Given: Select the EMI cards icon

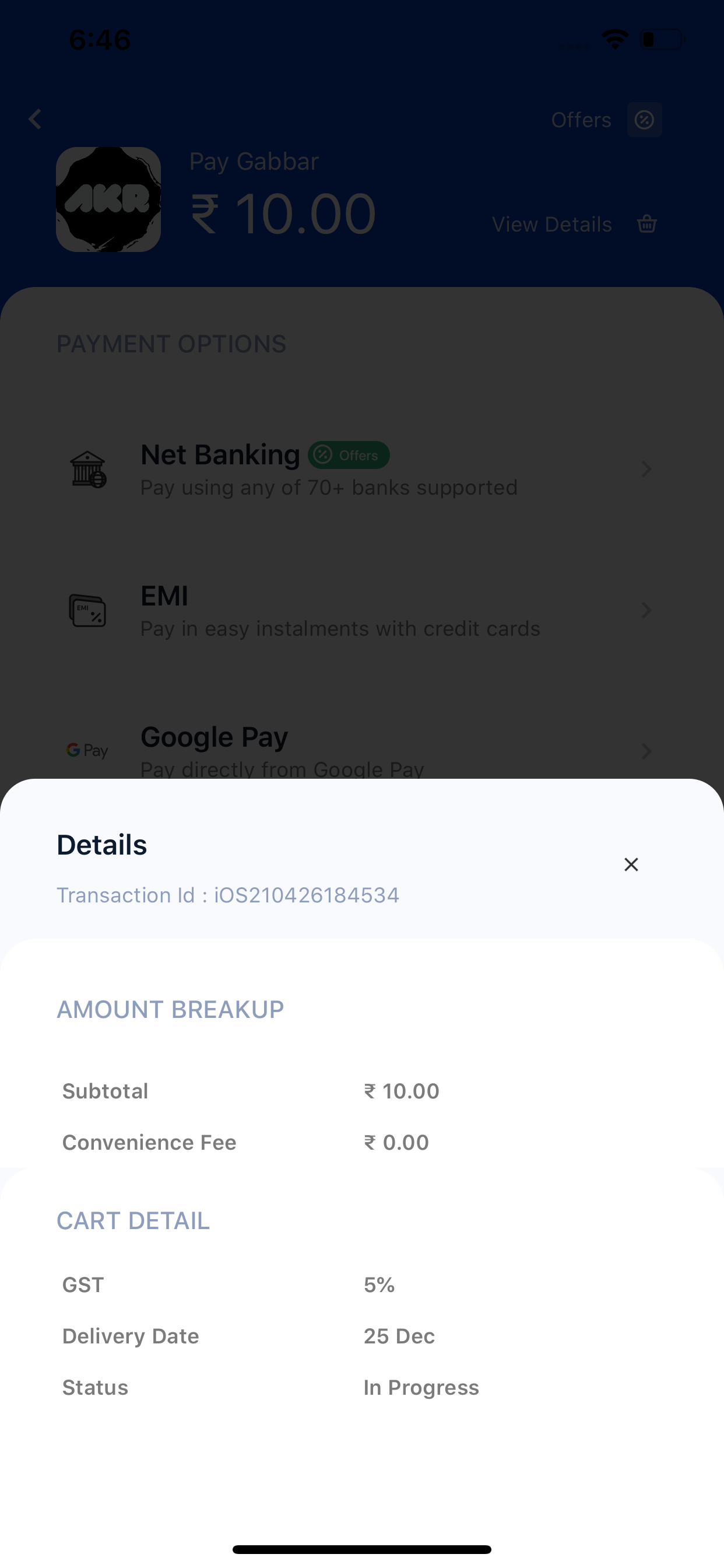Looking at the screenshot, I should [x=87, y=611].
